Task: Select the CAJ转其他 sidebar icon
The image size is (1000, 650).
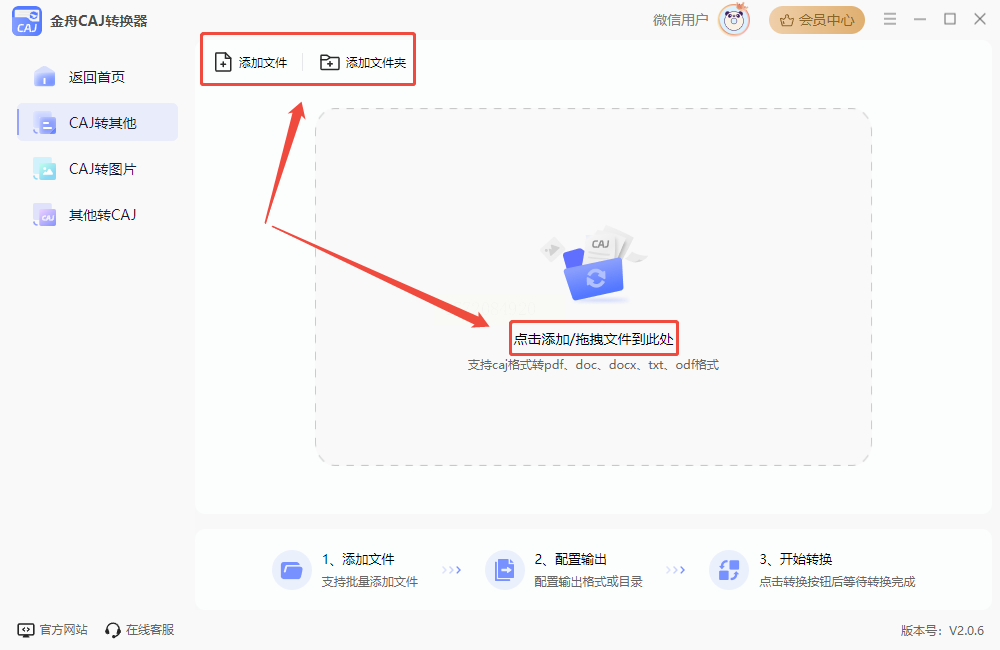Action: [x=45, y=122]
